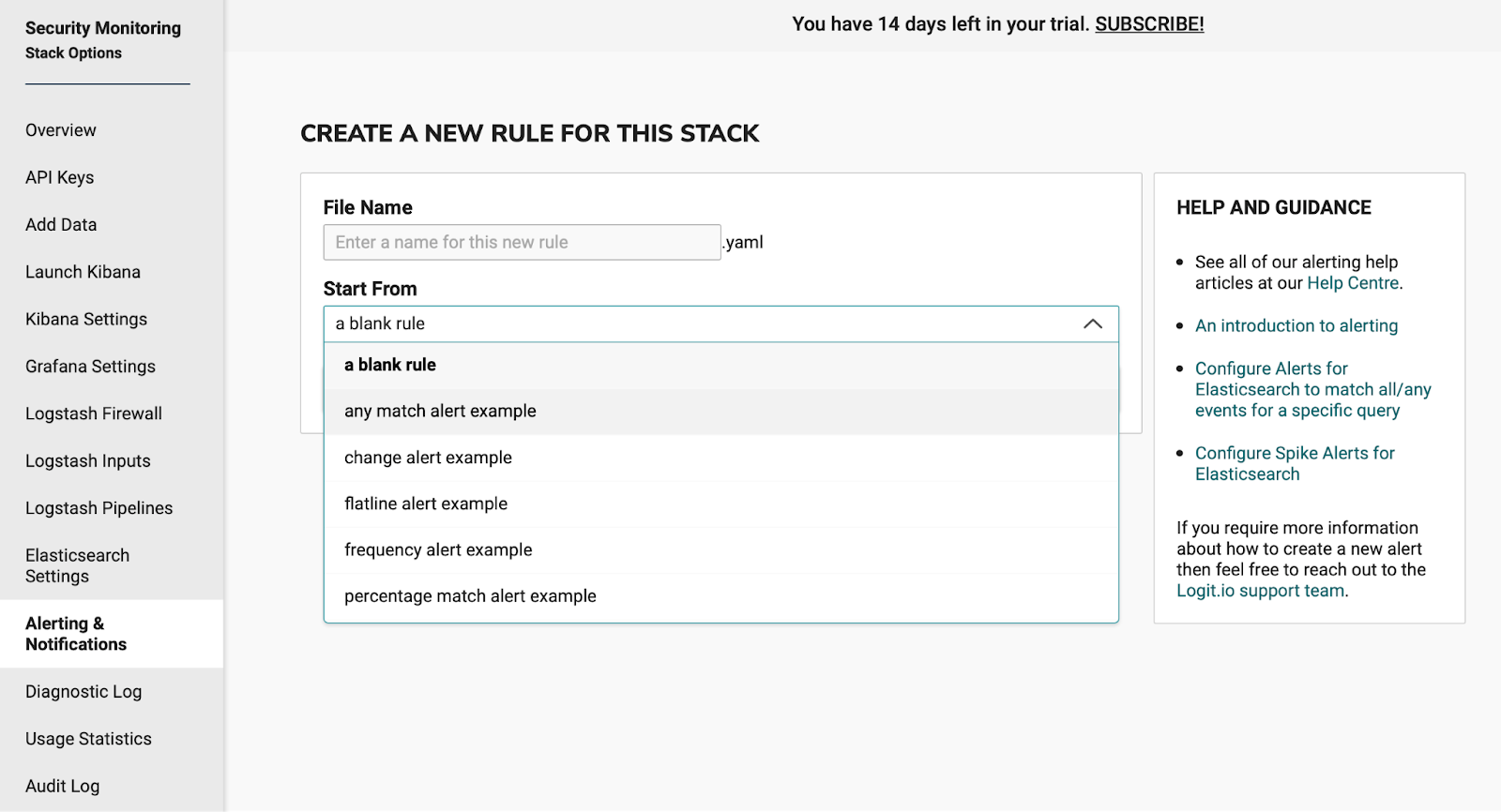Collapse the Start From dropdown chevron
The width and height of the screenshot is (1501, 812).
click(1092, 323)
